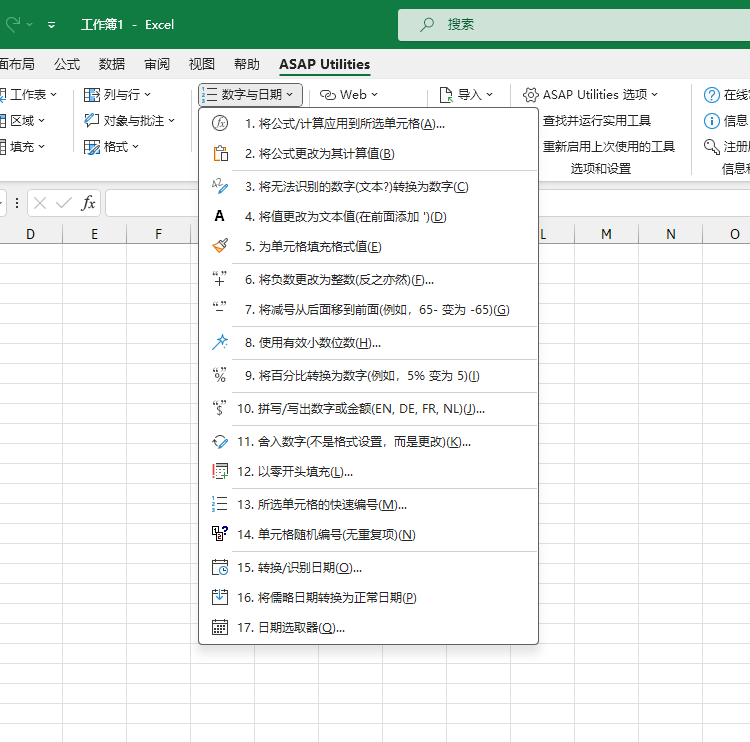Click the percent icon of item 9
The width and height of the screenshot is (750, 742).
pos(220,375)
